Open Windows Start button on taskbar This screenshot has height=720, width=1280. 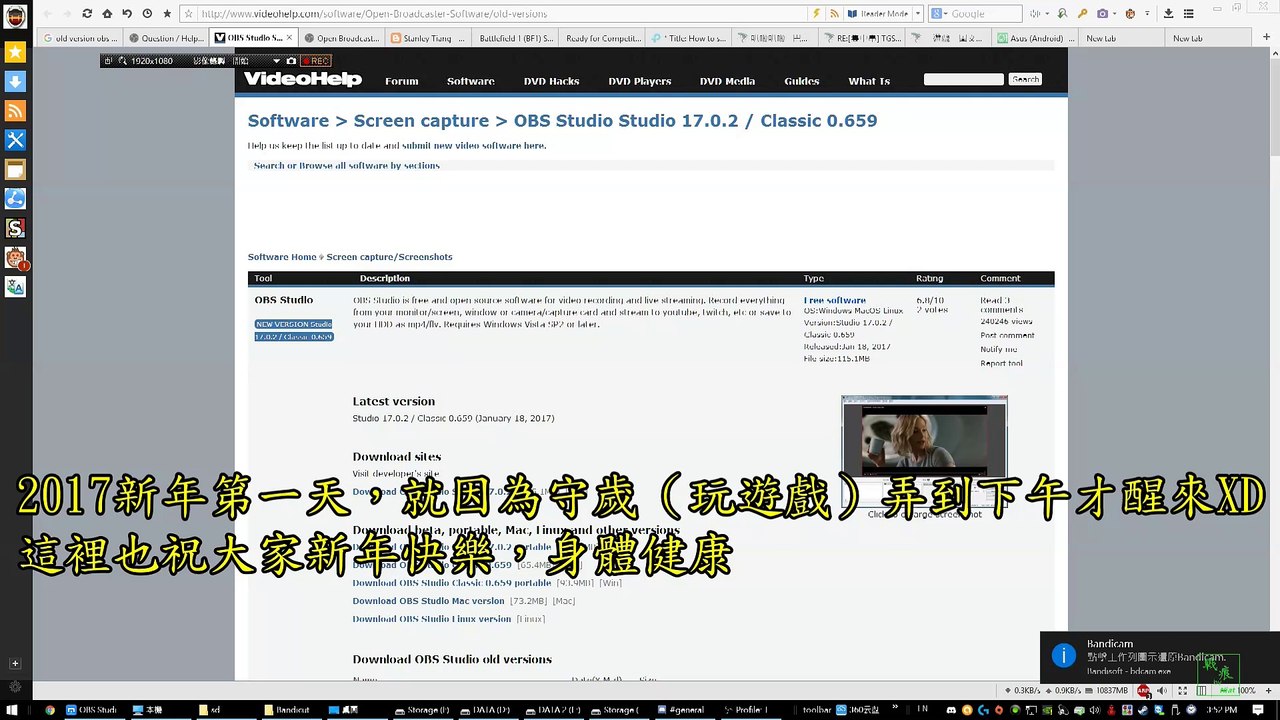point(14,710)
